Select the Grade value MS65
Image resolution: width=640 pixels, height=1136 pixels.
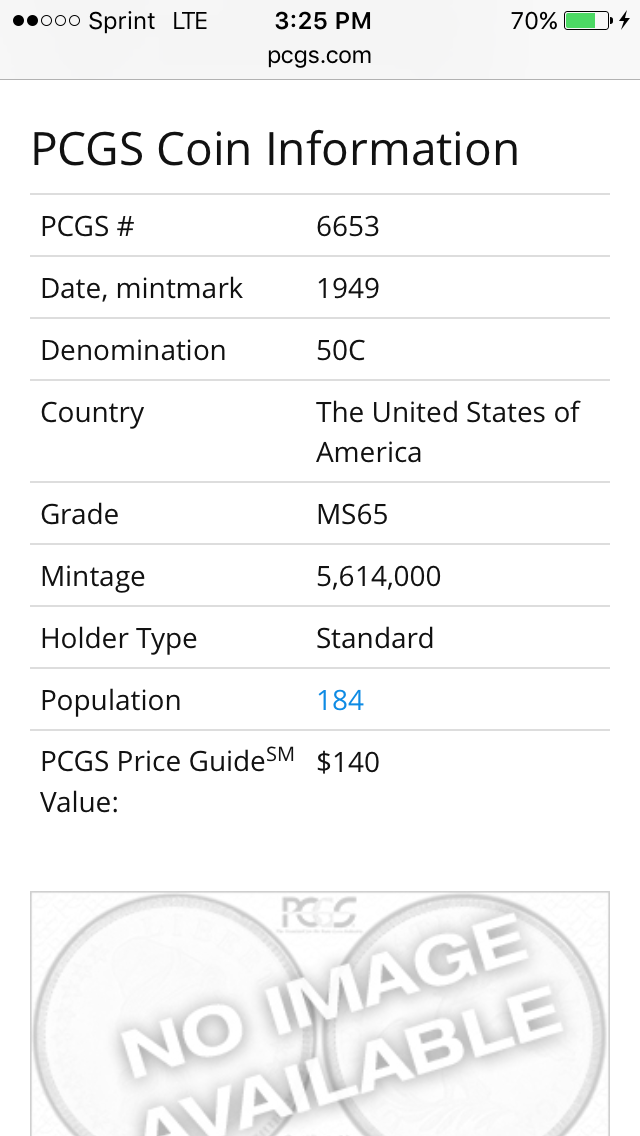[x=352, y=514]
